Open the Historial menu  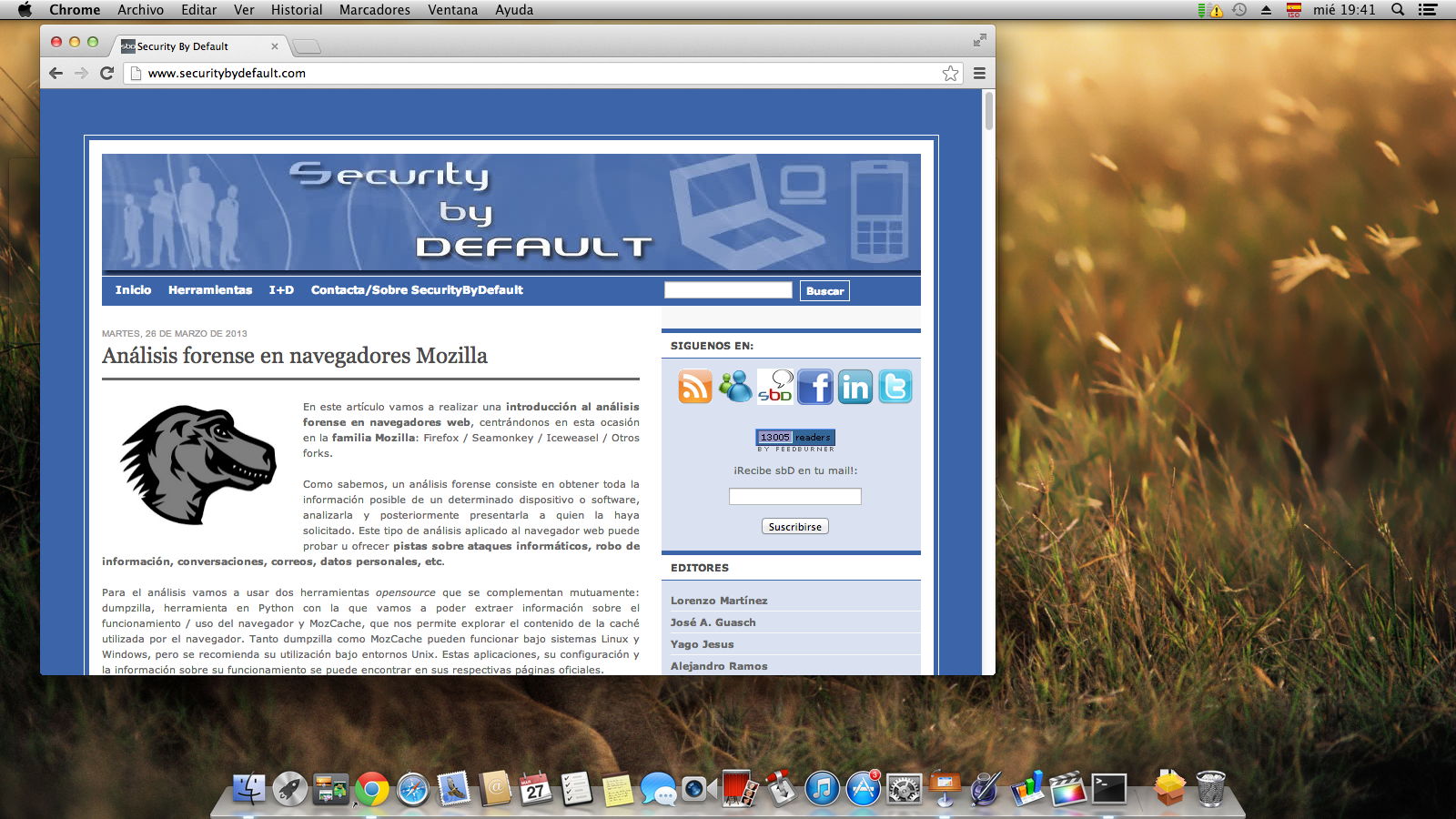(x=297, y=10)
